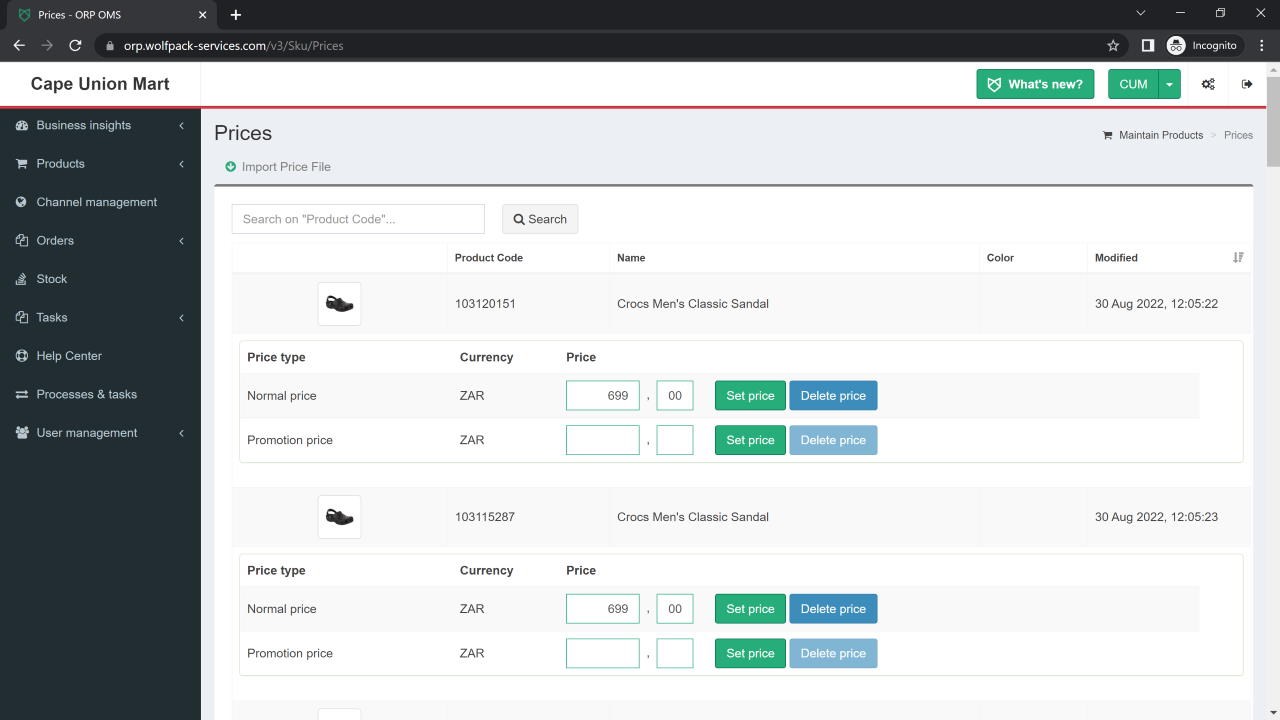Image resolution: width=1280 pixels, height=720 pixels.
Task: Expand the Business insights submenu chevron
Action: click(181, 125)
